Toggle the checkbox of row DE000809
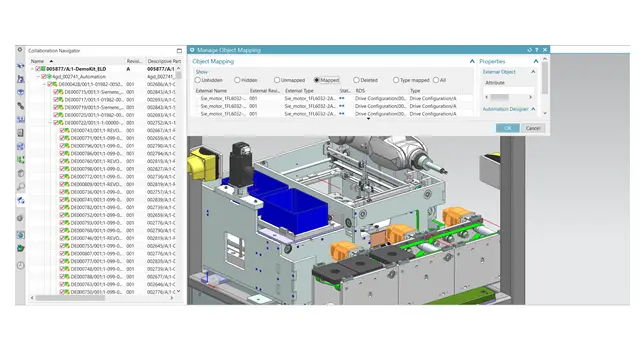 coord(62,184)
